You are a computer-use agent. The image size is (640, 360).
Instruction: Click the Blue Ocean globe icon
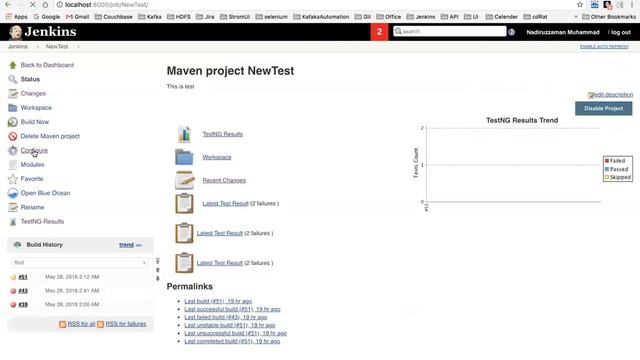13,193
